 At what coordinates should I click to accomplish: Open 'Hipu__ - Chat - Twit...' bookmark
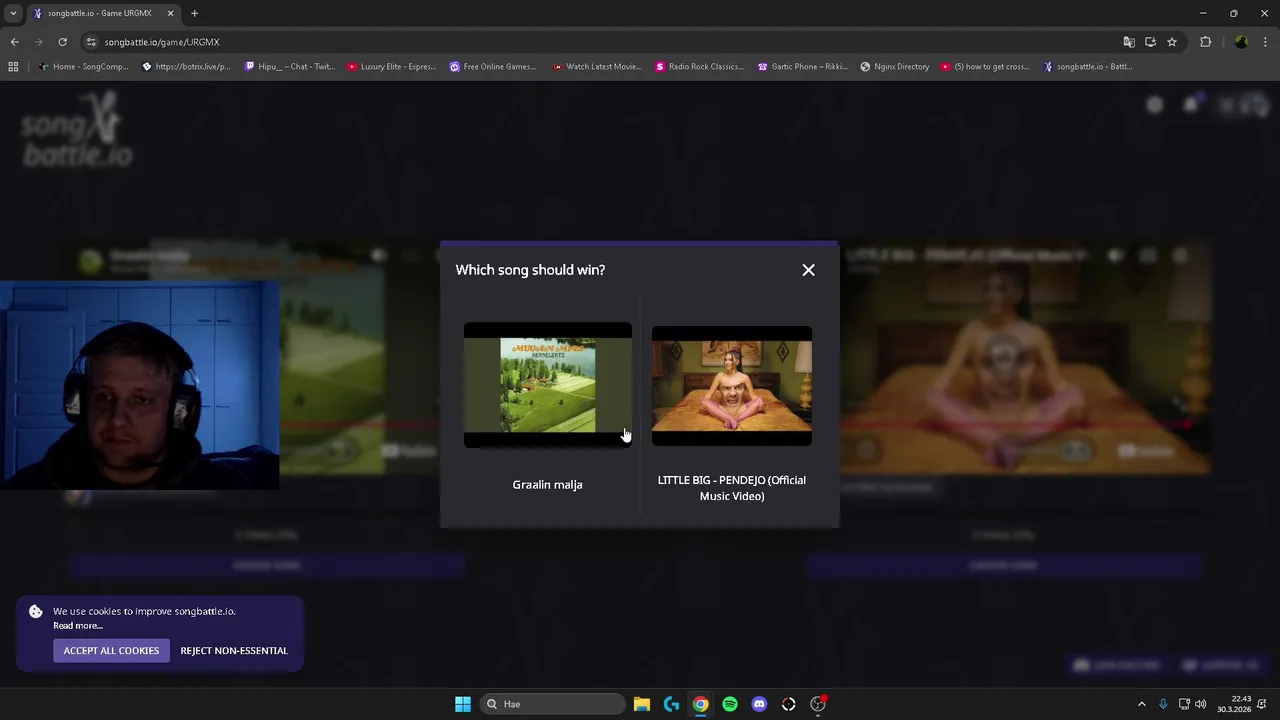point(290,67)
